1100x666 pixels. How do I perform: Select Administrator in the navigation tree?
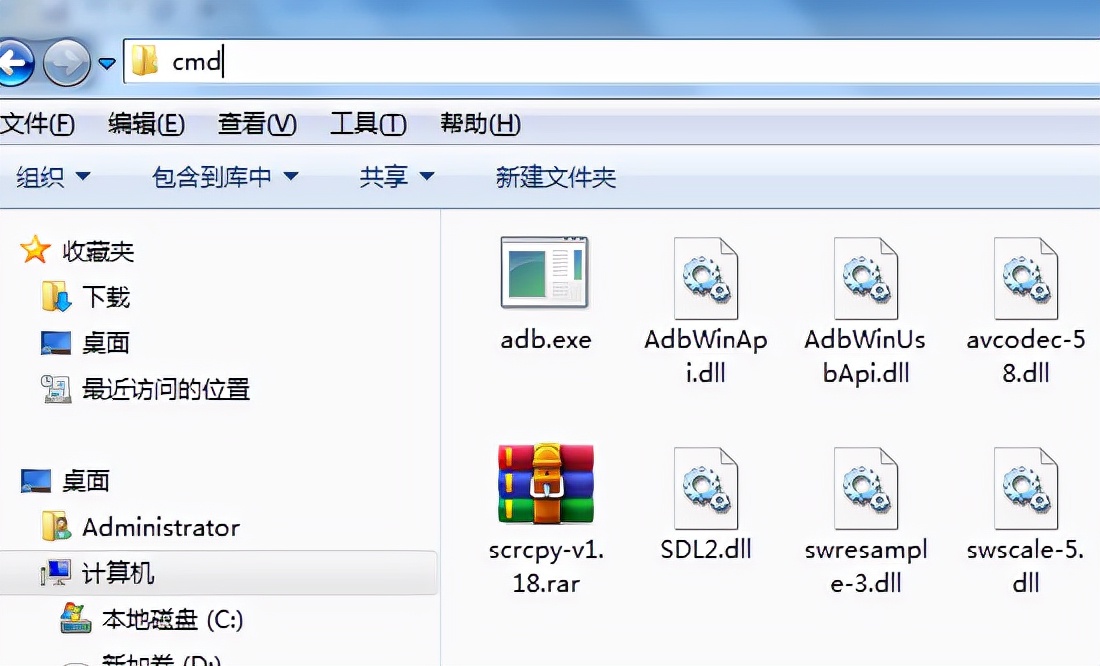point(161,527)
